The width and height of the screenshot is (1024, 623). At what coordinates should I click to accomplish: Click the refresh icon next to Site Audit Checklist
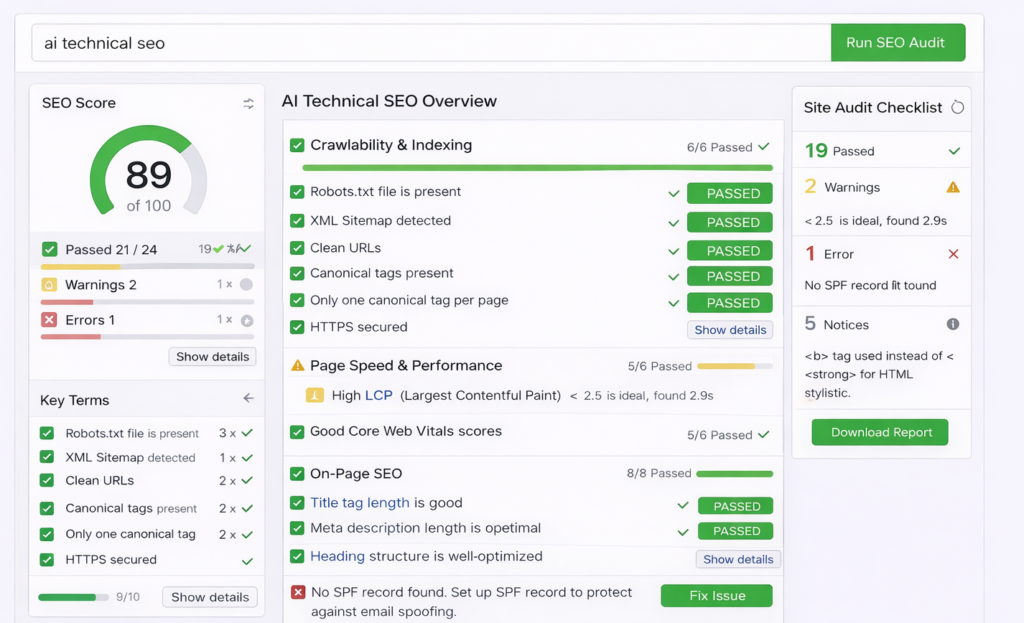pyautogui.click(x=957, y=107)
